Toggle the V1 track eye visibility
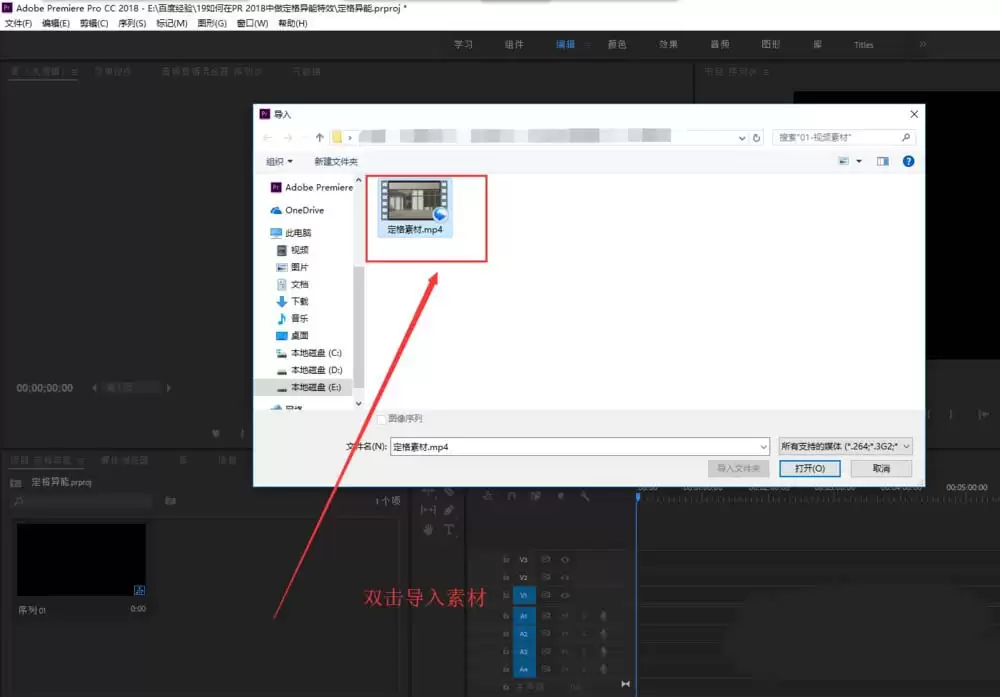Screen dimensions: 1000x697 [x=565, y=596]
